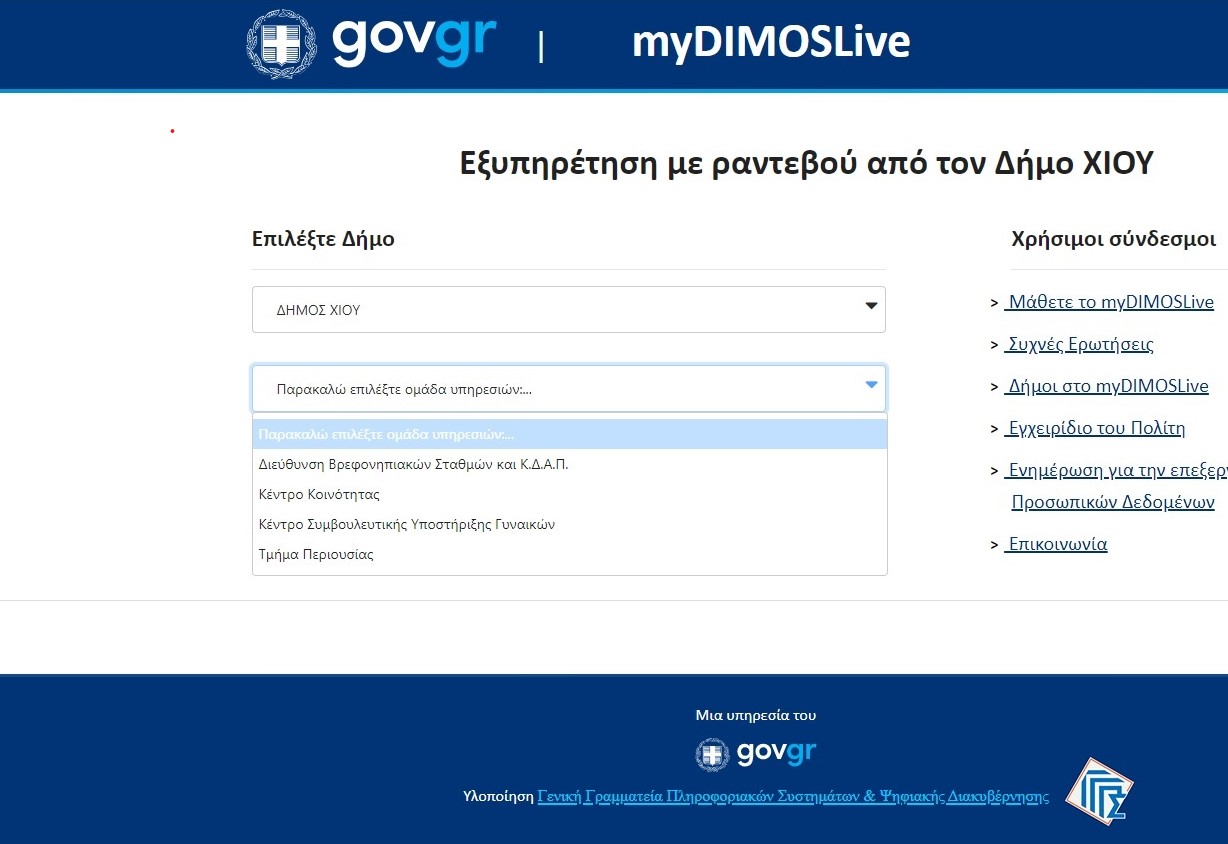This screenshot has width=1228, height=844.
Task: Open the Συχνές Ερωτήσεις link
Action: click(x=1079, y=344)
